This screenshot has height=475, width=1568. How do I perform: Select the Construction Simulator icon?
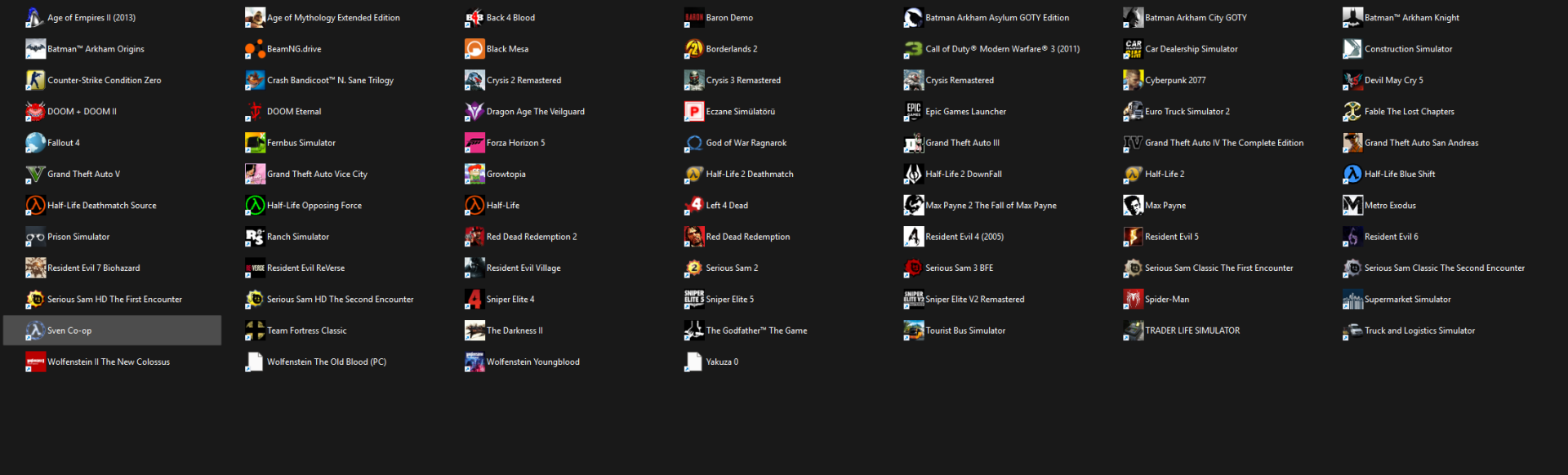coord(1353,49)
